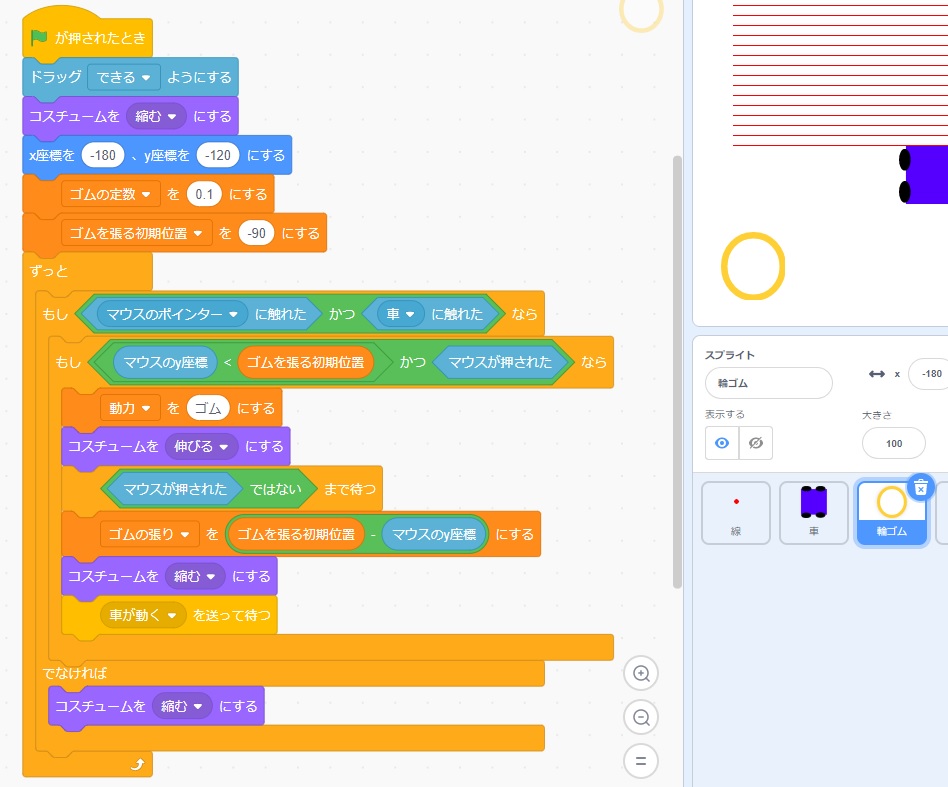This screenshot has width=948, height=787.
Task: Click the yellow rubber band on stage
Action: (x=752, y=266)
